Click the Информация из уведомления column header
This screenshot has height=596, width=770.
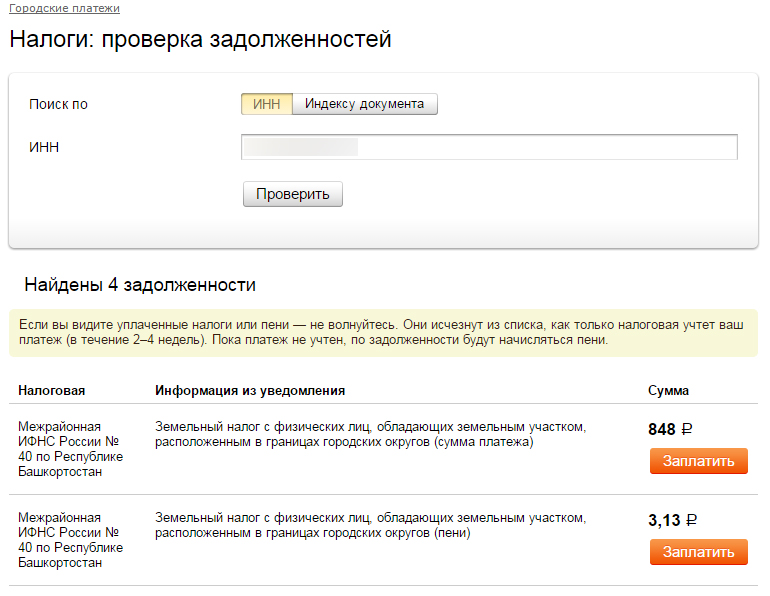(250, 391)
